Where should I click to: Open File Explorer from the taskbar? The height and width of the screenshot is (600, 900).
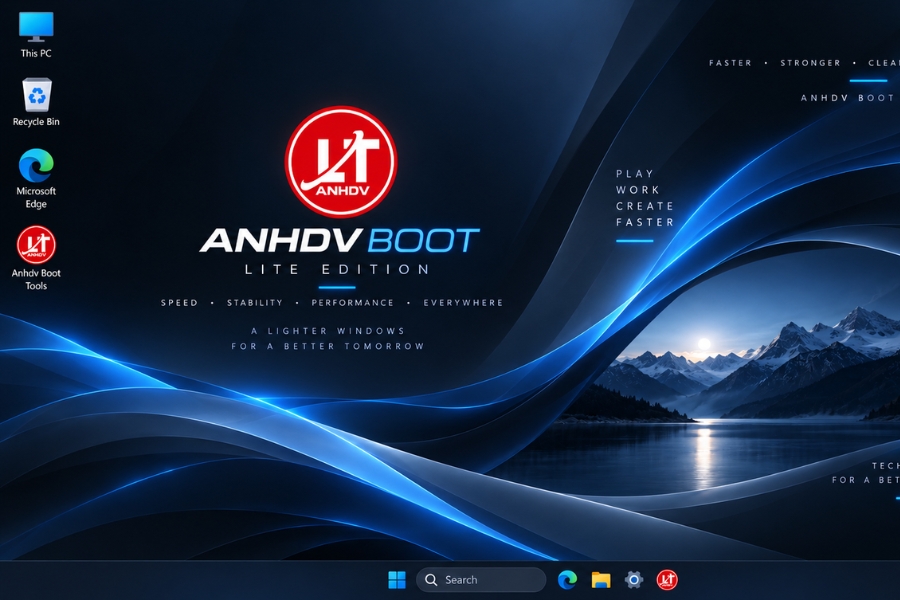[601, 580]
